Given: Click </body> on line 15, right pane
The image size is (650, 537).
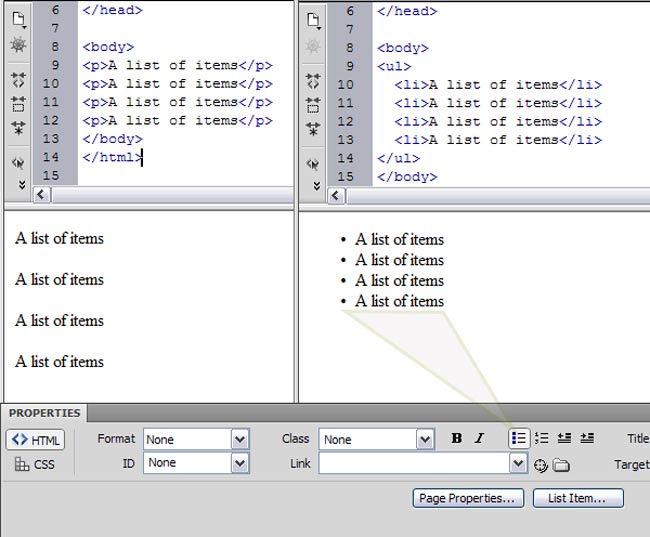Looking at the screenshot, I should (x=407, y=177).
